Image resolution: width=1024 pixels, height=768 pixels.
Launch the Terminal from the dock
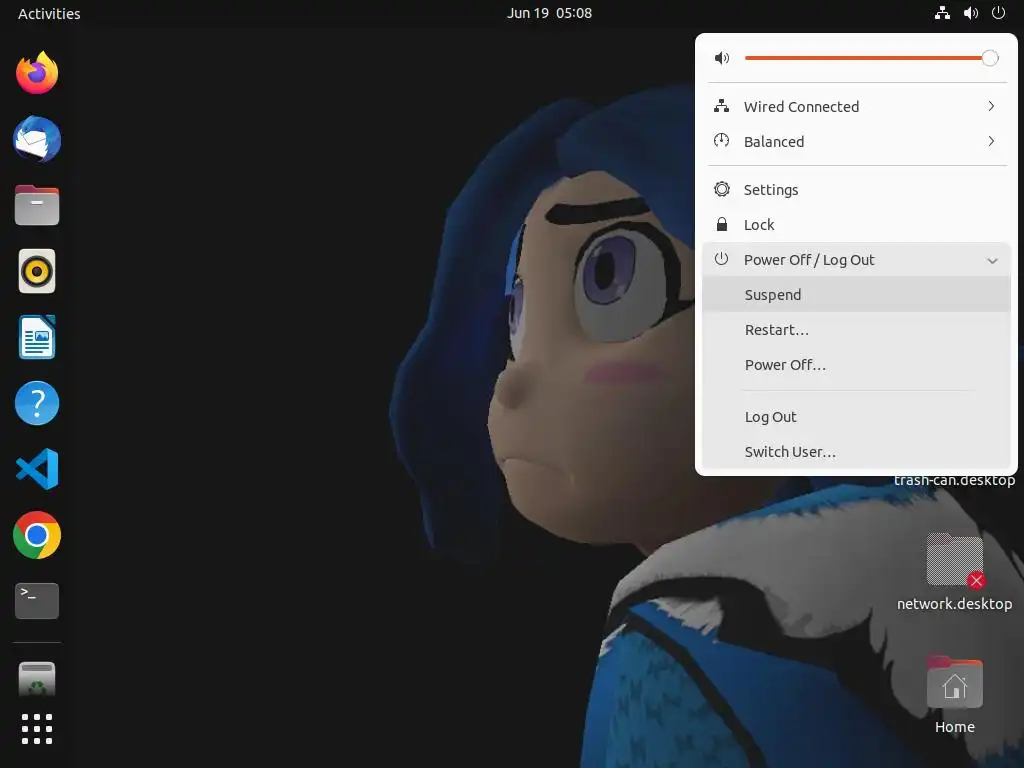click(37, 601)
